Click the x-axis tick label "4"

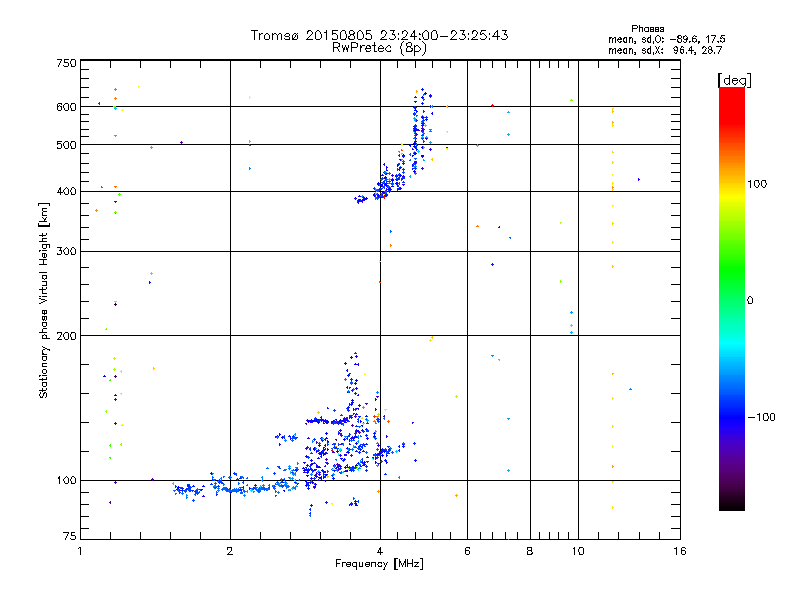(x=380, y=551)
